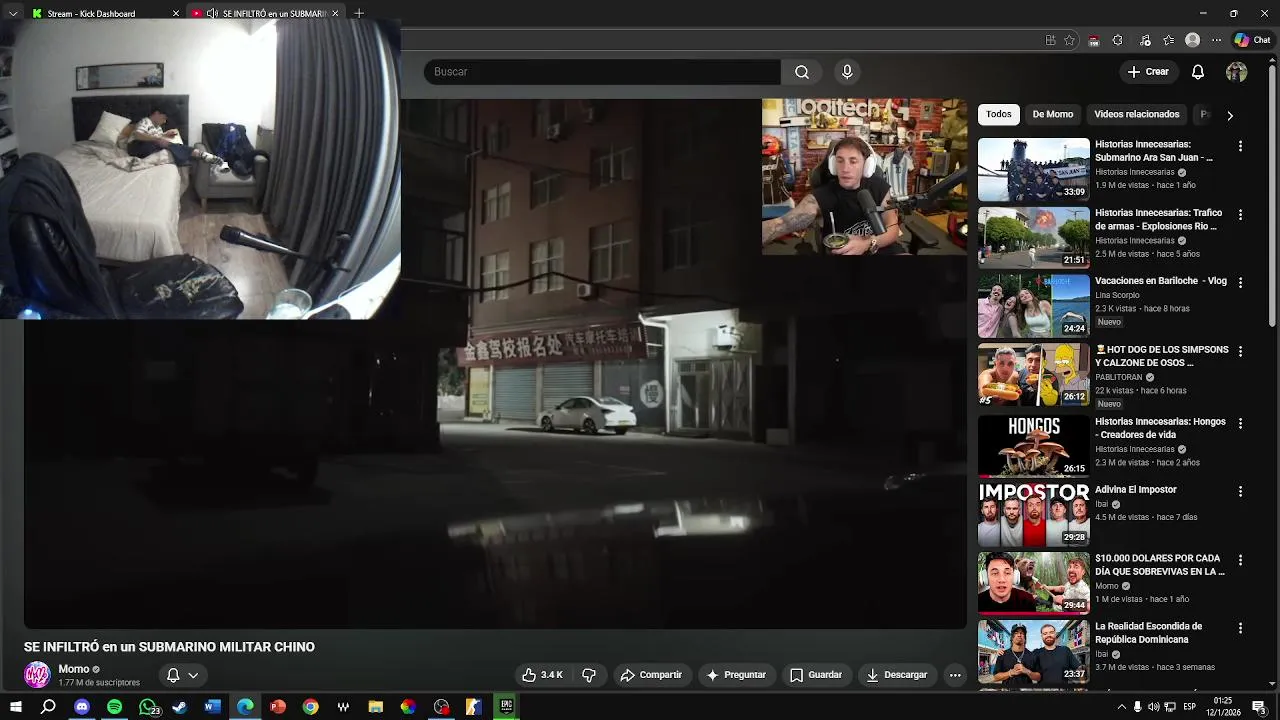The width and height of the screenshot is (1280, 720).
Task: Open the YouTube account avatar menu
Action: click(x=1237, y=72)
